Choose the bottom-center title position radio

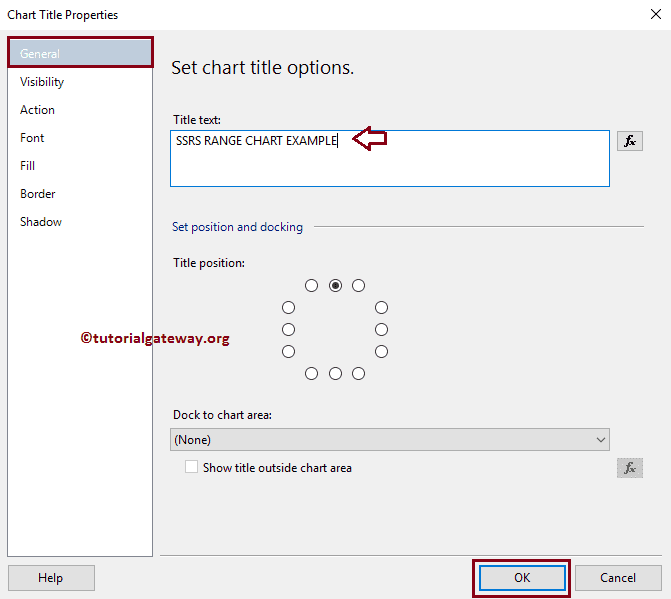pyautogui.click(x=335, y=373)
